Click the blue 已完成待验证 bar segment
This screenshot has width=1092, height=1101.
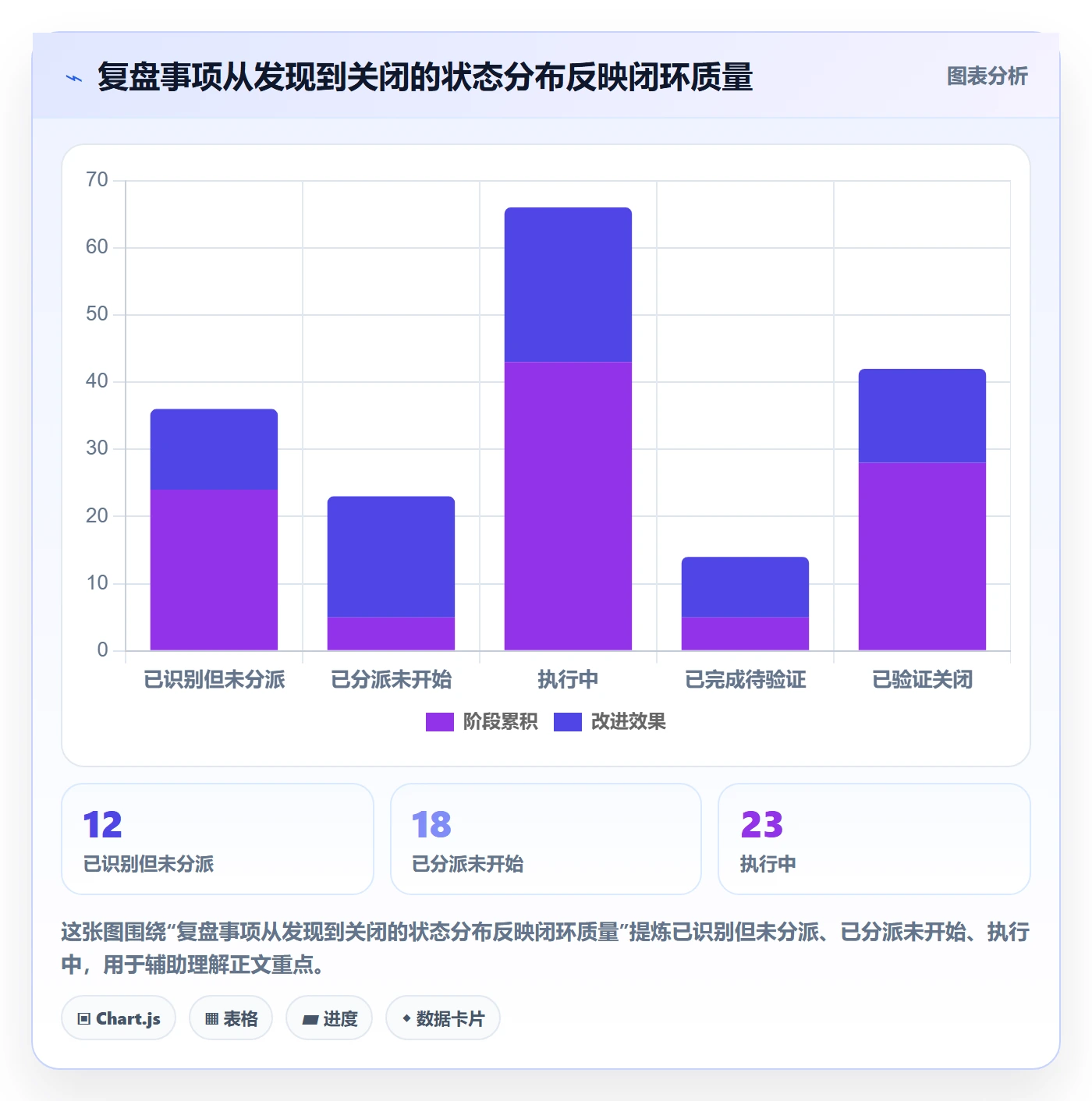[745, 587]
